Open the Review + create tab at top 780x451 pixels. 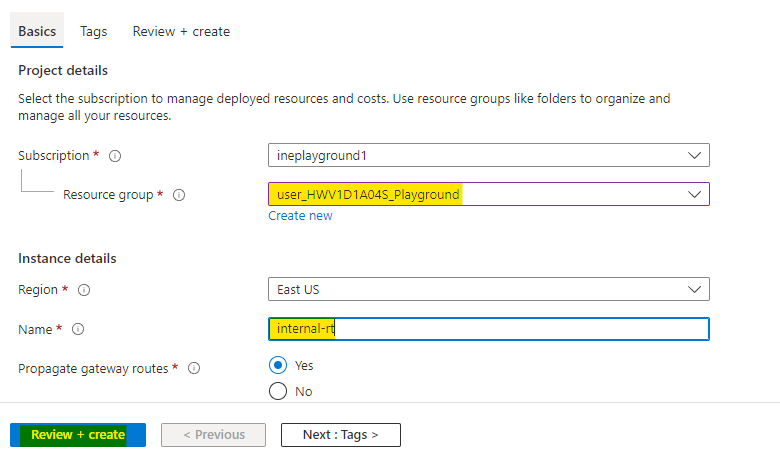[181, 31]
